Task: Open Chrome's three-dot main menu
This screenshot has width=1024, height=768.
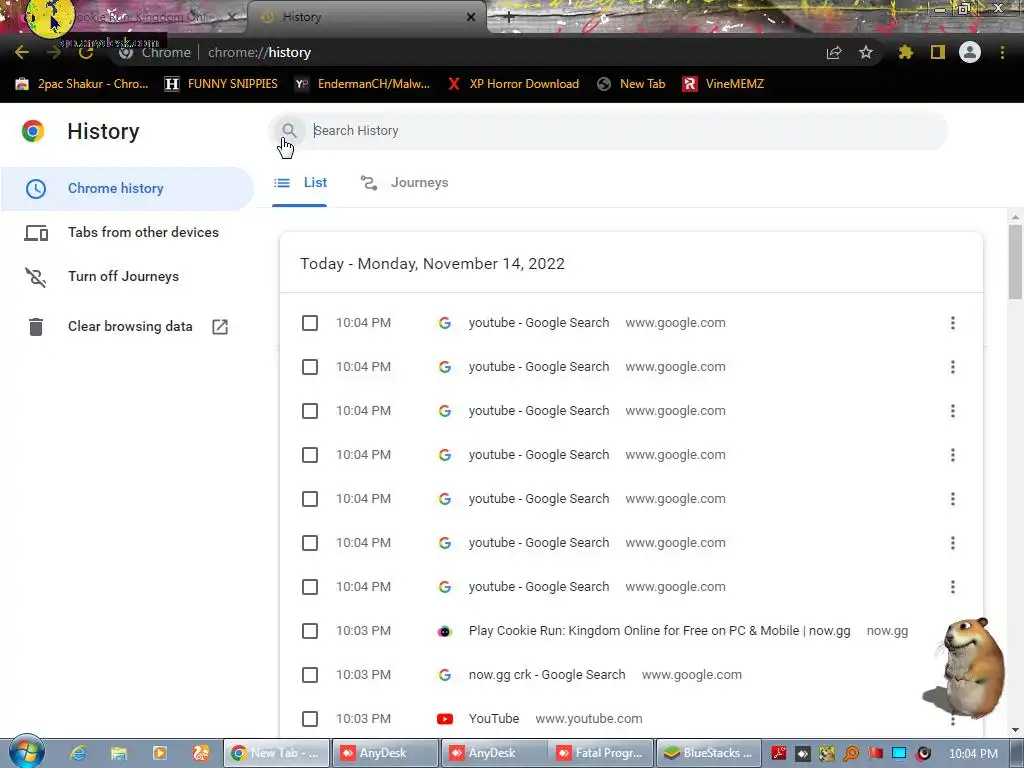Action: pos(1002,52)
